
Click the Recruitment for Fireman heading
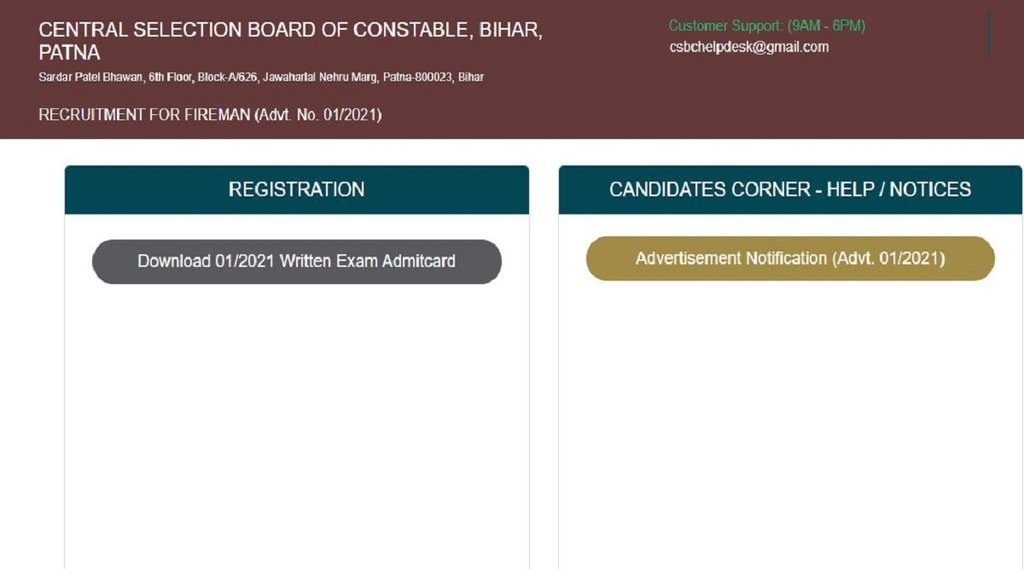(210, 115)
